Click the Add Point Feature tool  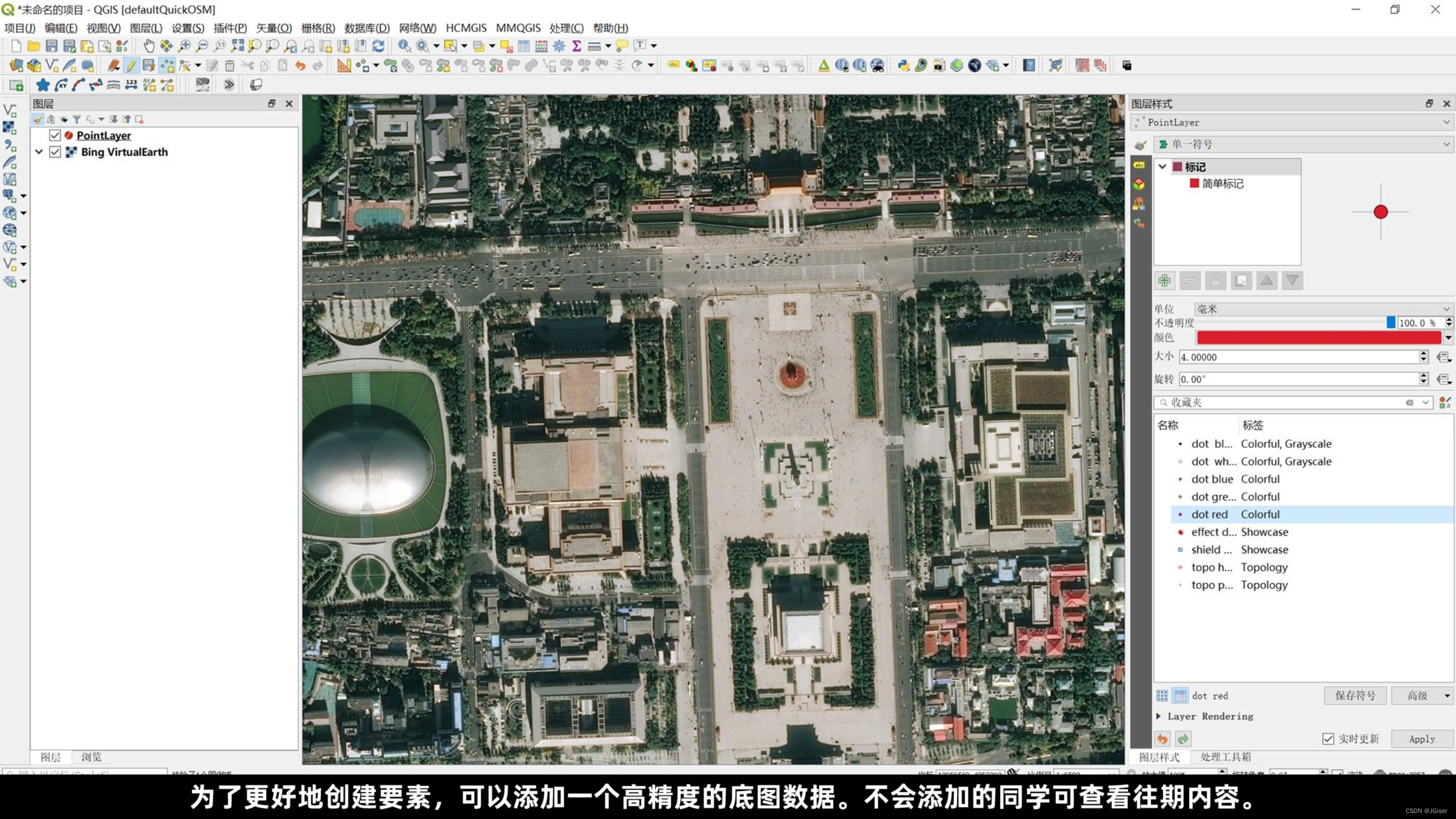[x=167, y=66]
